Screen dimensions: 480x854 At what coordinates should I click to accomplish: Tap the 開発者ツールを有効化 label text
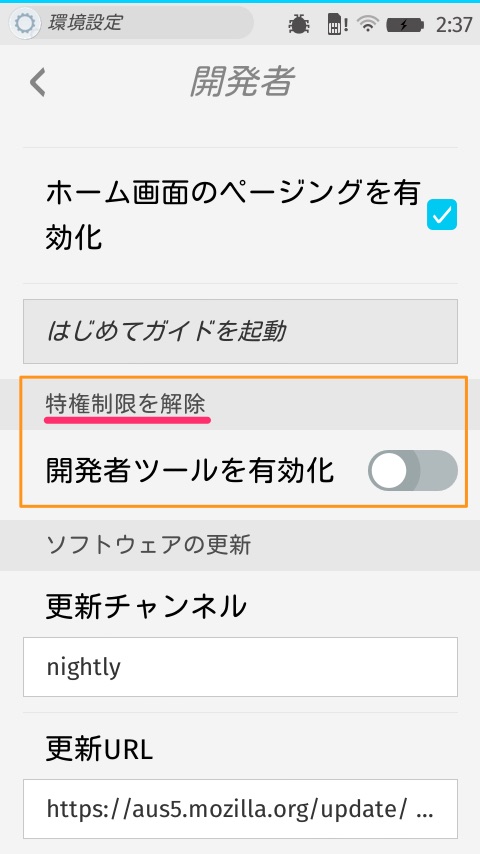tap(190, 471)
